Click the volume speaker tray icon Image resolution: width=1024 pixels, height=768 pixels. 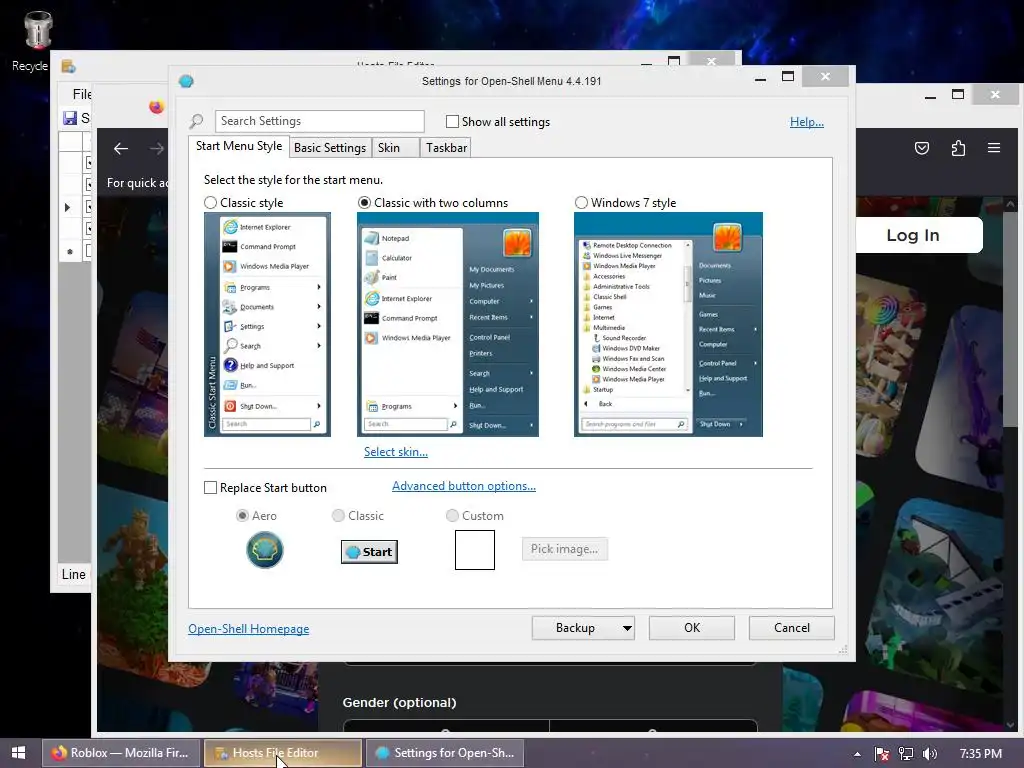pos(930,754)
